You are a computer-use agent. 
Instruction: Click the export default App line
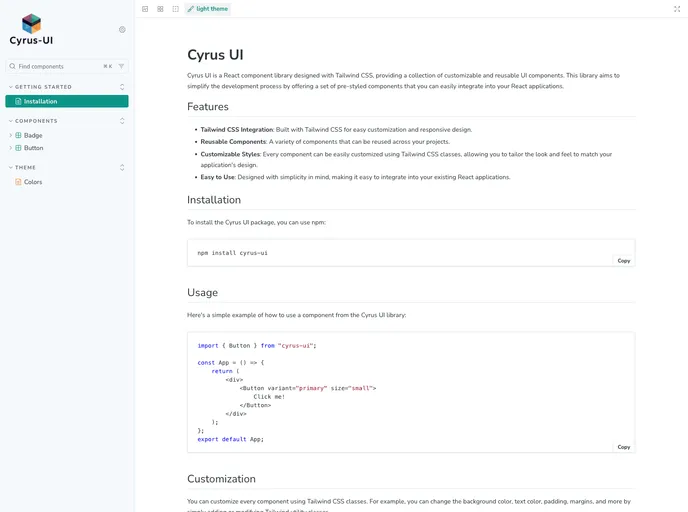230,439
